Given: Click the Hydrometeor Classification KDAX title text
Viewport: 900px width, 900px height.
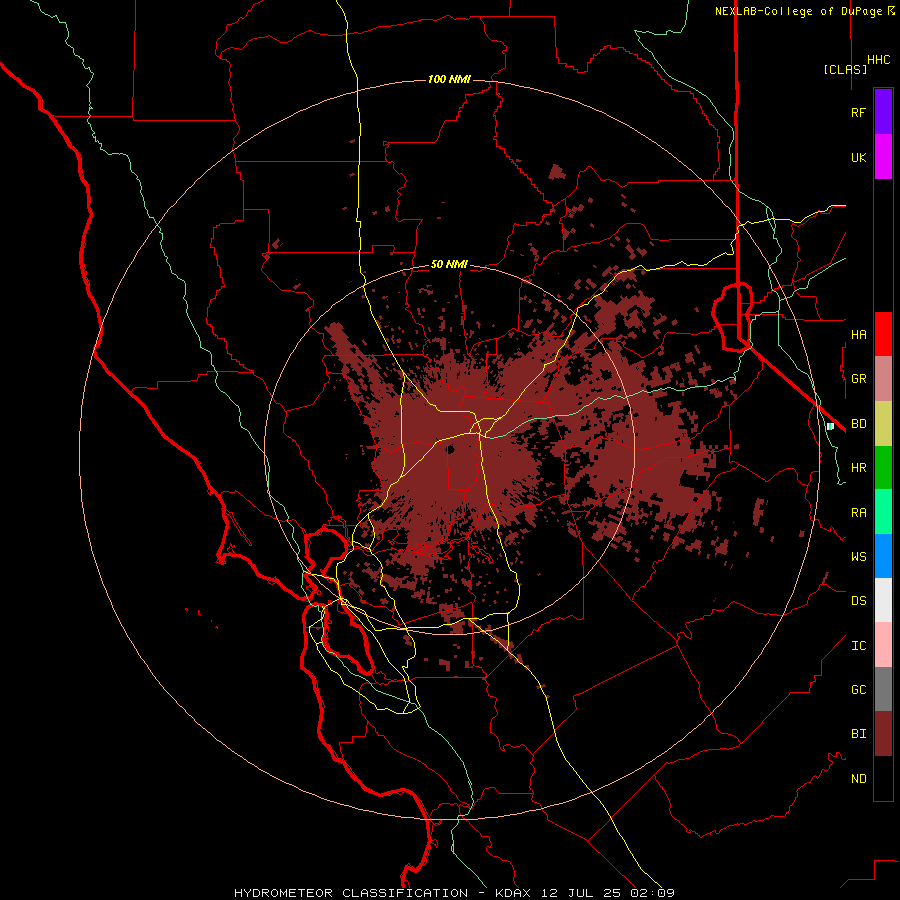Looking at the screenshot, I should tap(454, 893).
